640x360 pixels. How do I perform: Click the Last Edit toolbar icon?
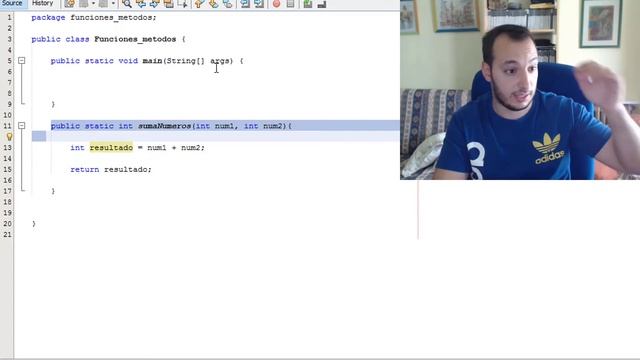pos(69,4)
